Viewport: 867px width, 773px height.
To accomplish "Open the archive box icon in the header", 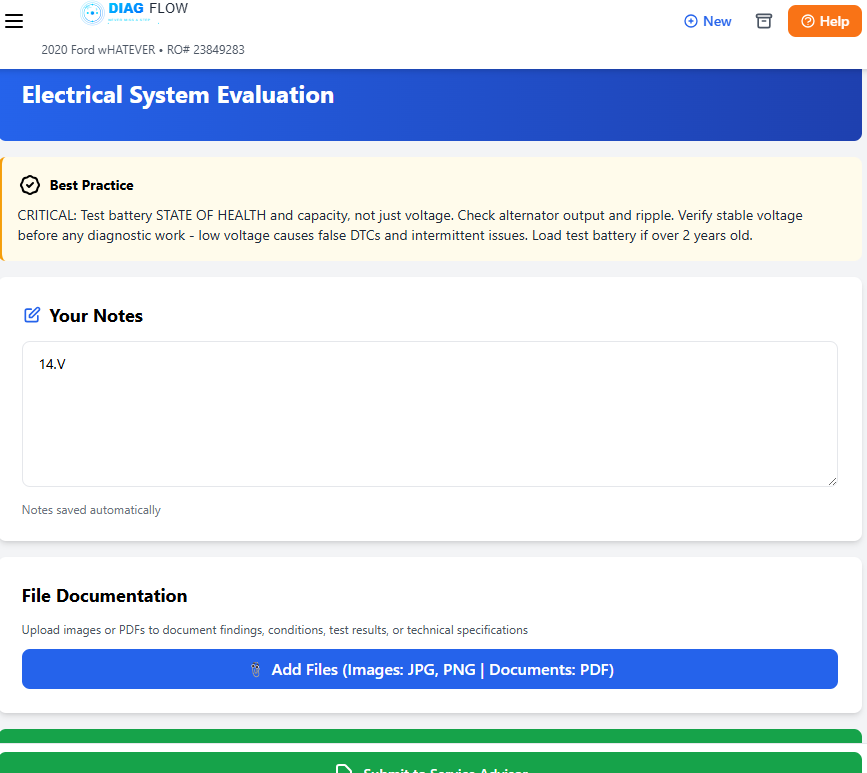I will click(x=763, y=21).
